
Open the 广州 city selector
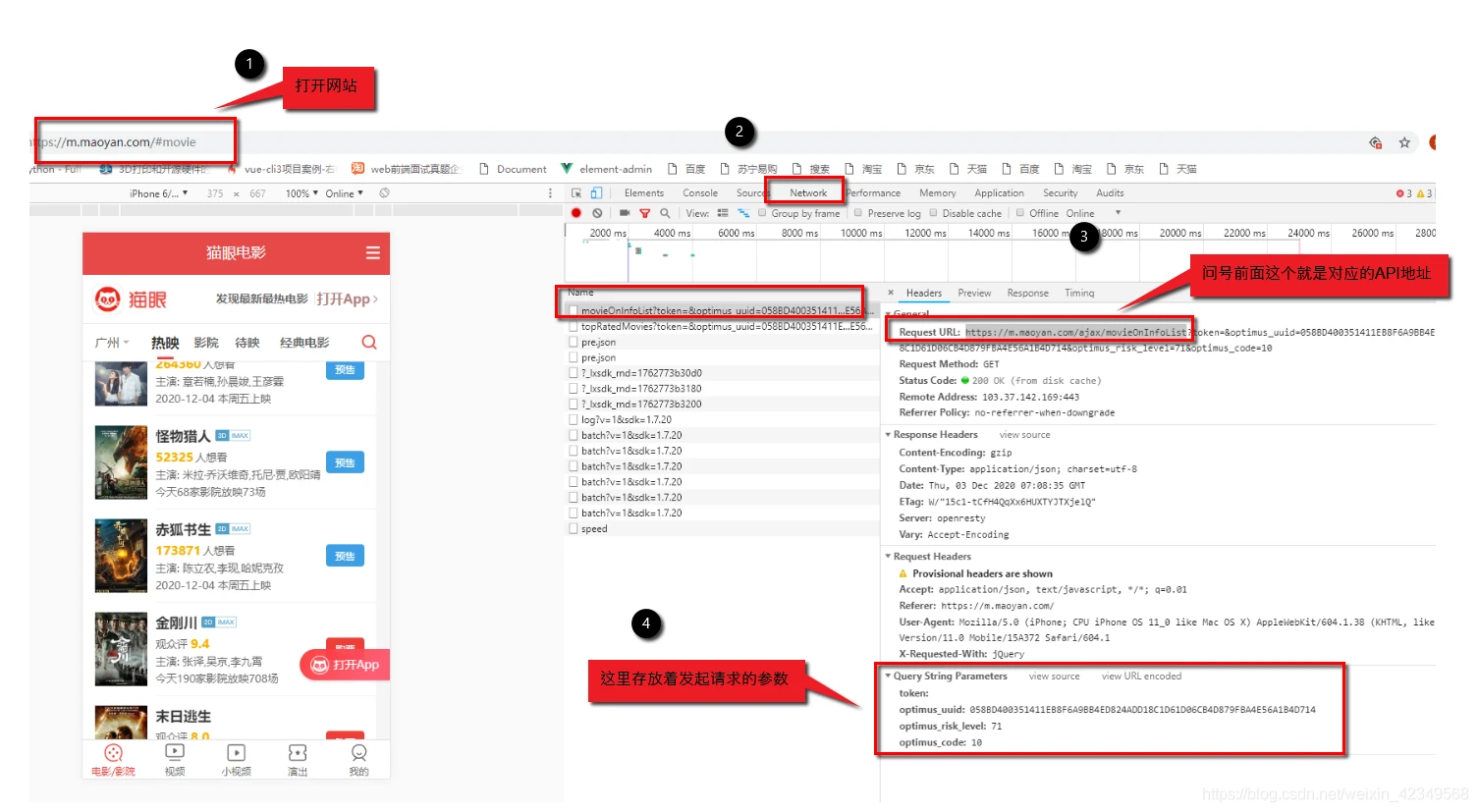112,343
